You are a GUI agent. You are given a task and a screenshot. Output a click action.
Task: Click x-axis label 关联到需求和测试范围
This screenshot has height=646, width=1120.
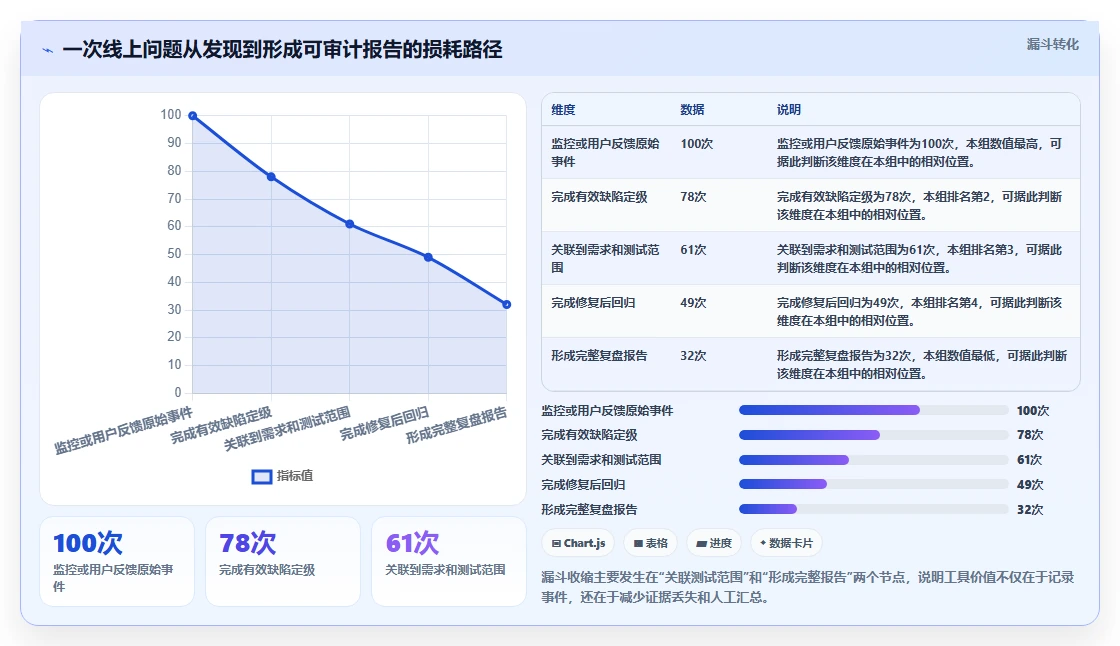pyautogui.click(x=287, y=428)
